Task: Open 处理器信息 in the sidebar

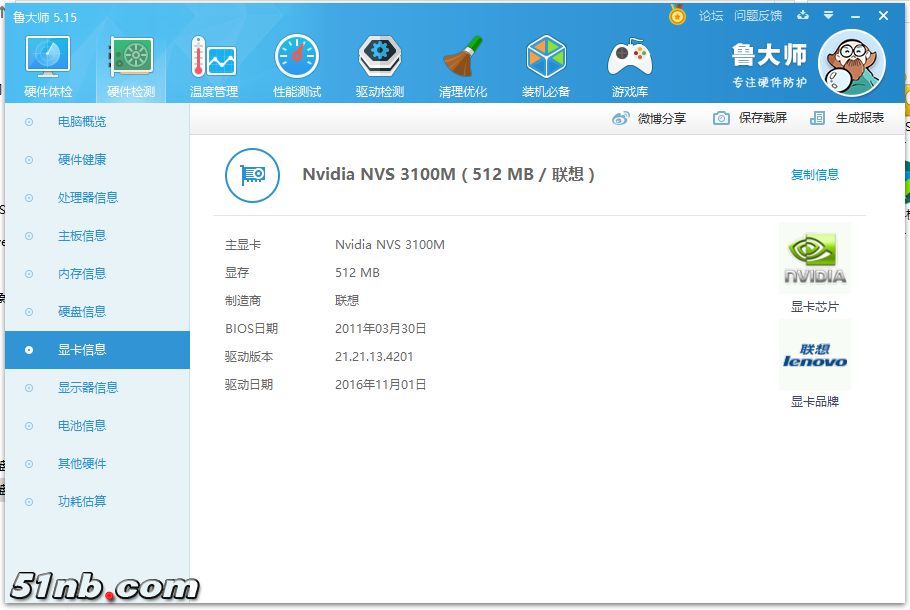Action: [88, 198]
